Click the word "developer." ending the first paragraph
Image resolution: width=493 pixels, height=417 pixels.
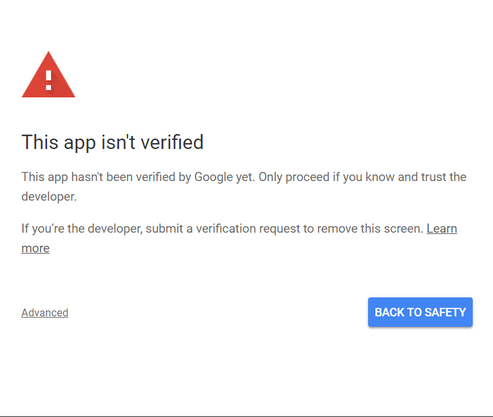tap(49, 197)
